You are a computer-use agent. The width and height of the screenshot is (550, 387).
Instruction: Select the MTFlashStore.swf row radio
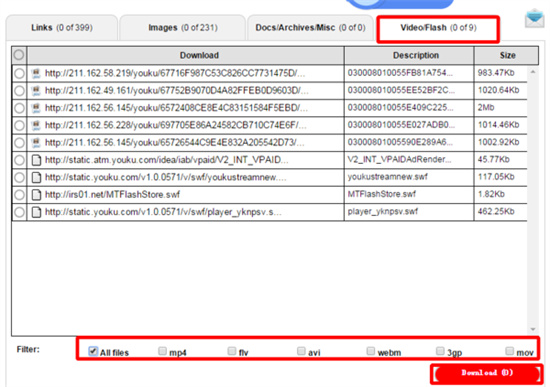coord(19,195)
